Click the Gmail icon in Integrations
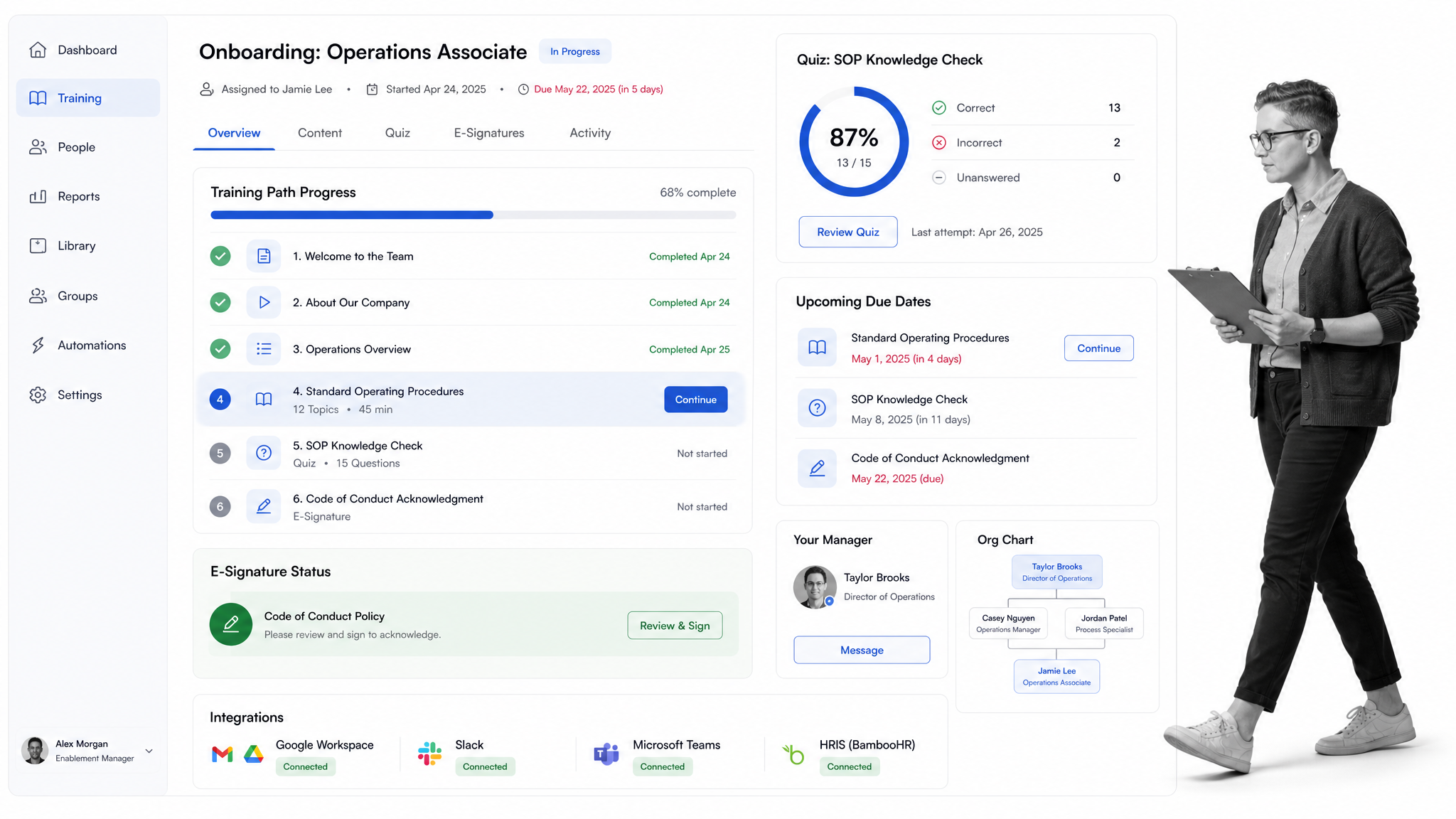 point(223,754)
